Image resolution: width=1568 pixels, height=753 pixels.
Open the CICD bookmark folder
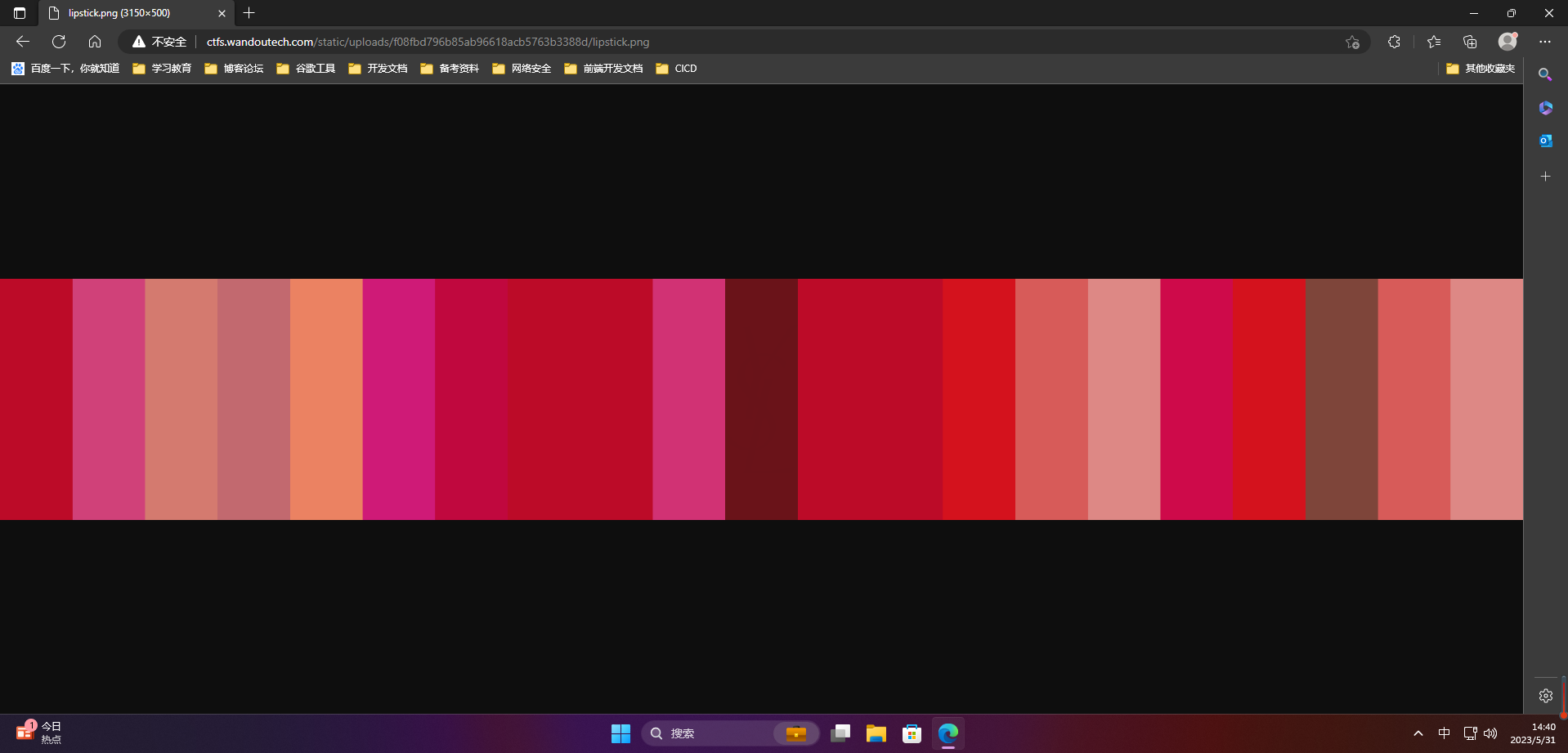(676, 69)
